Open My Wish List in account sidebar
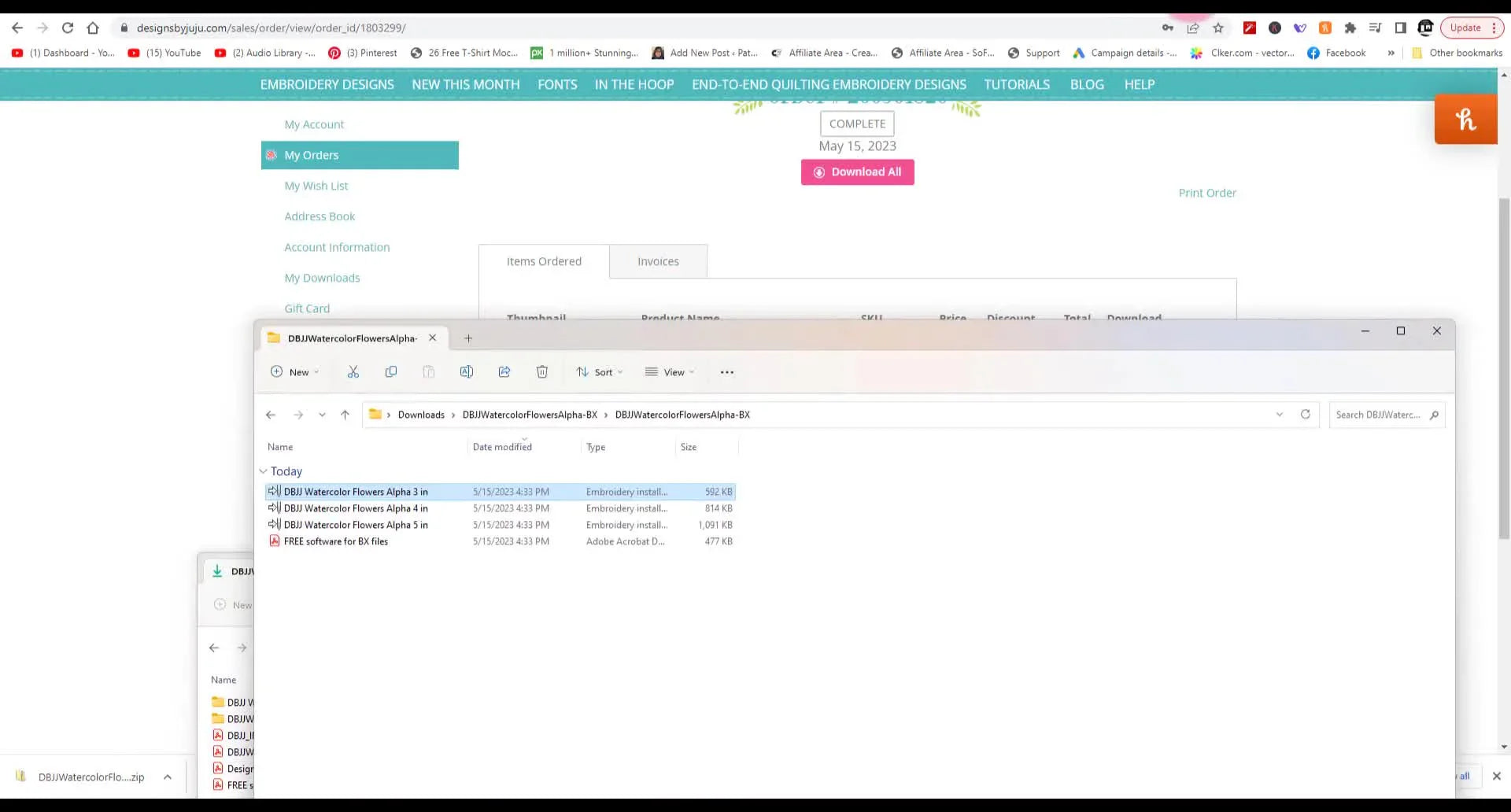Image resolution: width=1511 pixels, height=812 pixels. click(316, 186)
